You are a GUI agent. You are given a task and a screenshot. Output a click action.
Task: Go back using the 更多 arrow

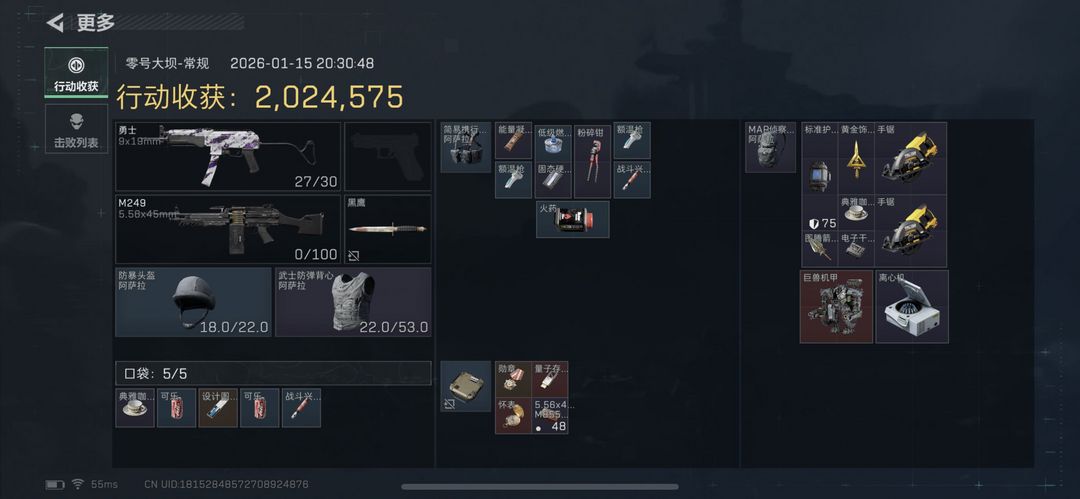[x=55, y=23]
